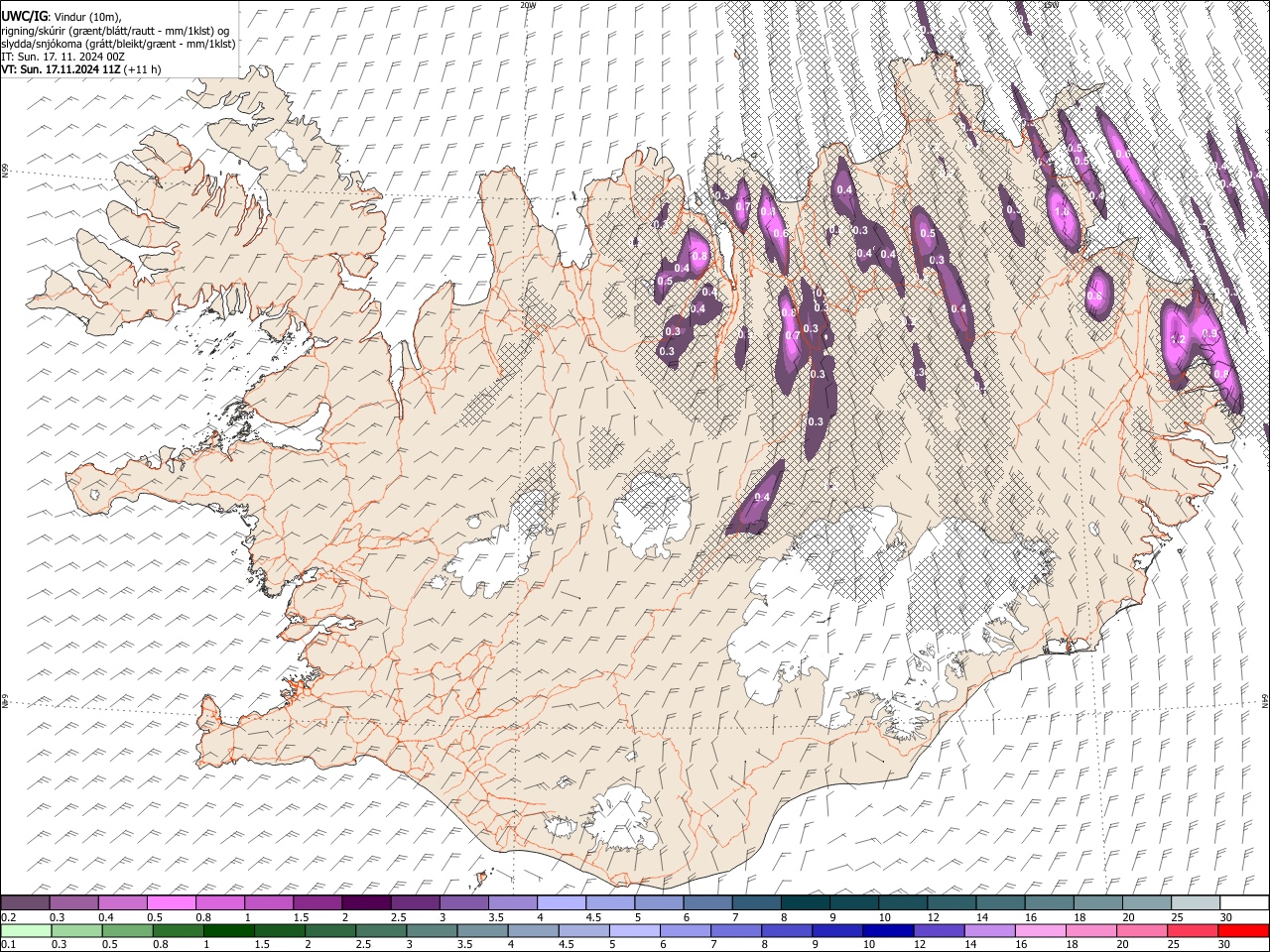1270x952 pixels.
Task: Click the valid time 'VT: Sun. 17.11.2024 11Z'
Action: (62, 69)
